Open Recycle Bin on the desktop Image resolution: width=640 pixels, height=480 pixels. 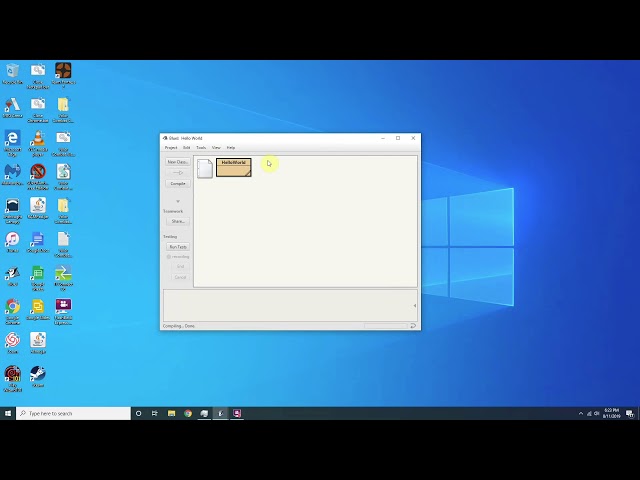pos(12,73)
